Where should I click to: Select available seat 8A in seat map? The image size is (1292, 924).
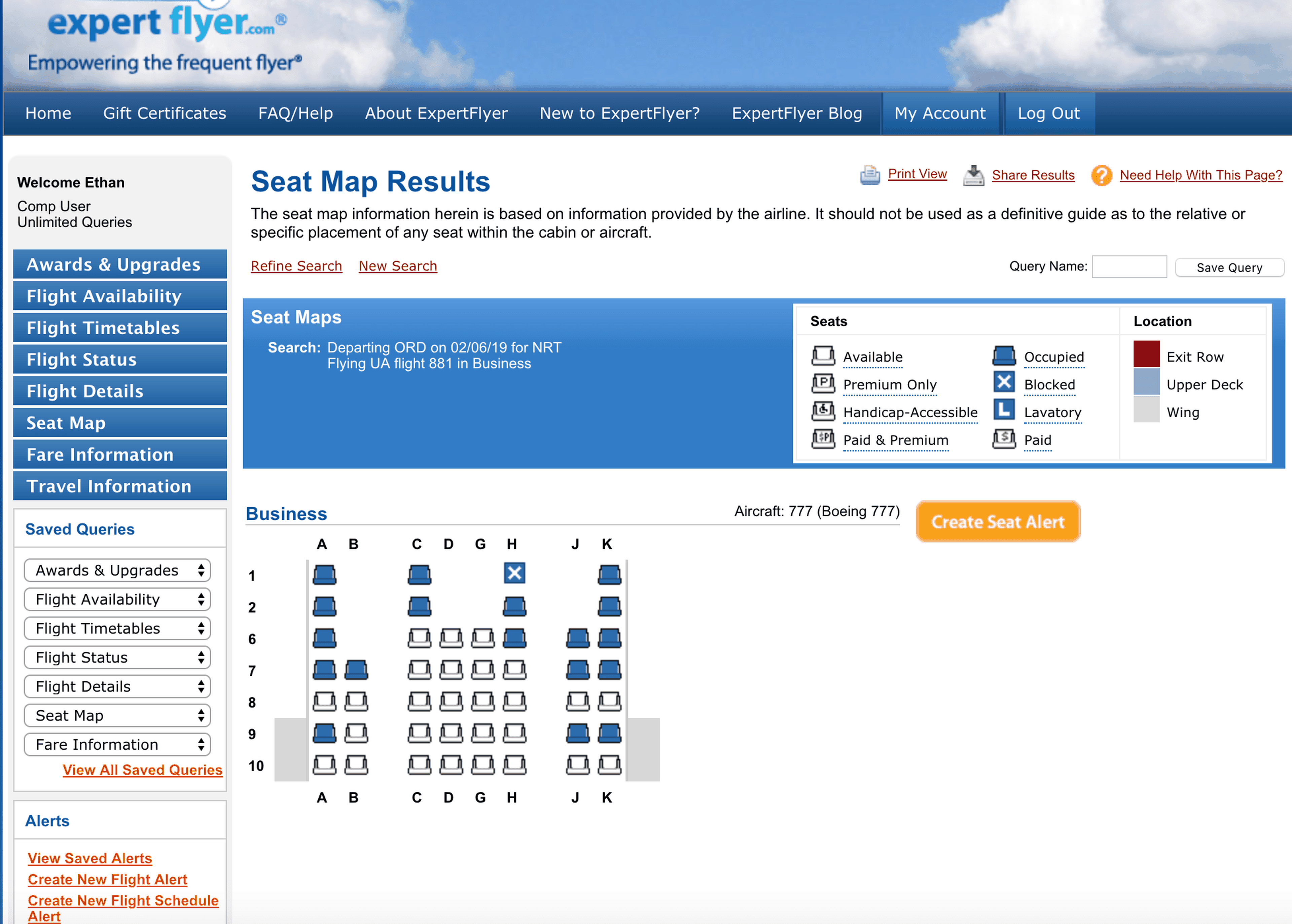coord(324,701)
